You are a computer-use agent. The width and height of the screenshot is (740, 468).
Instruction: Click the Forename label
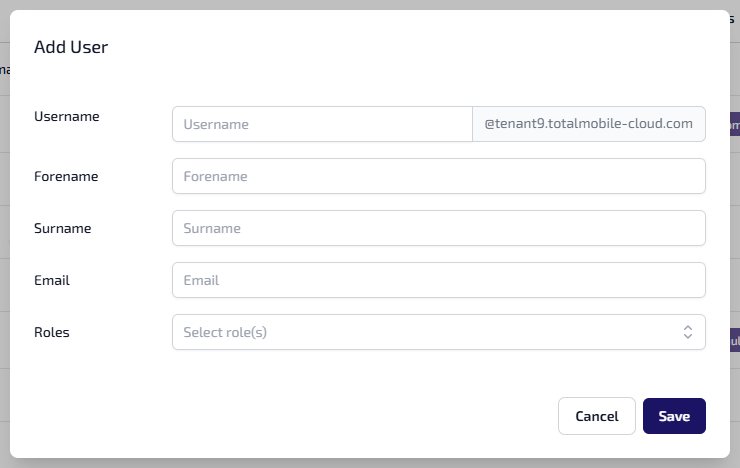pyautogui.click(x=66, y=176)
